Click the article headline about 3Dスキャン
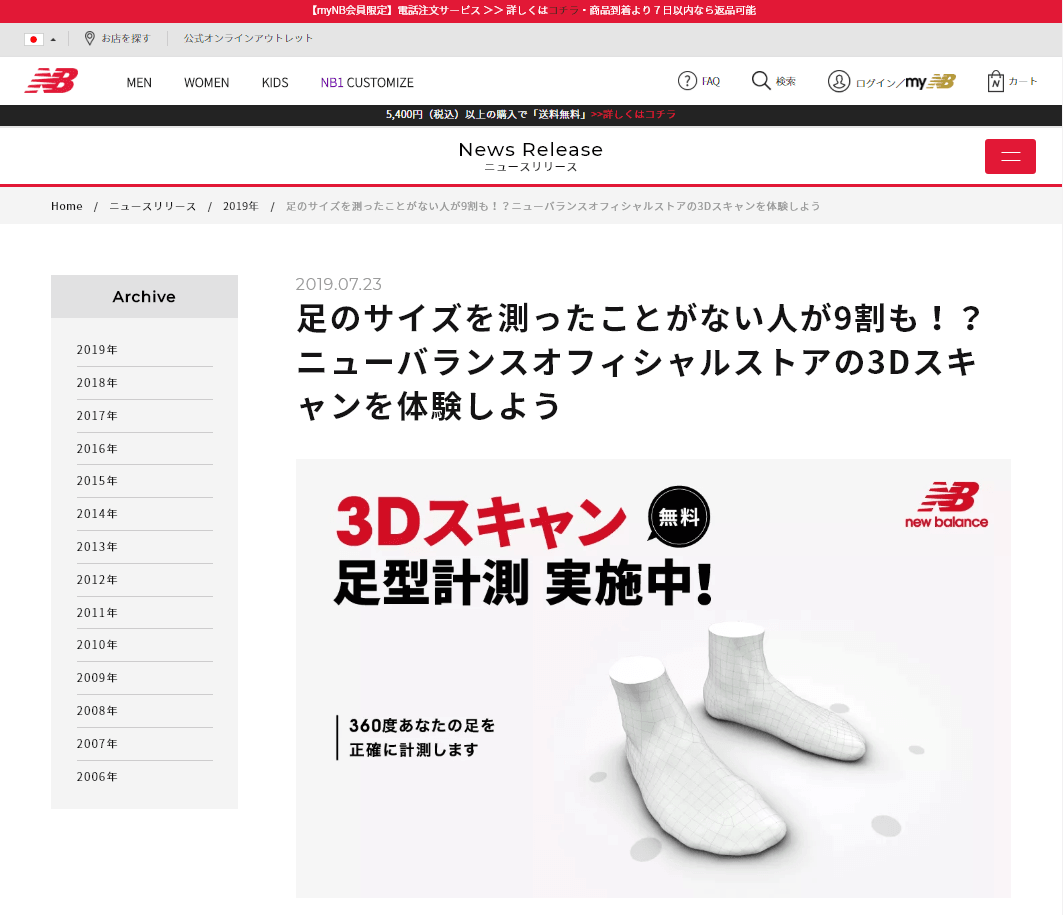This screenshot has width=1063, height=915. tap(639, 362)
